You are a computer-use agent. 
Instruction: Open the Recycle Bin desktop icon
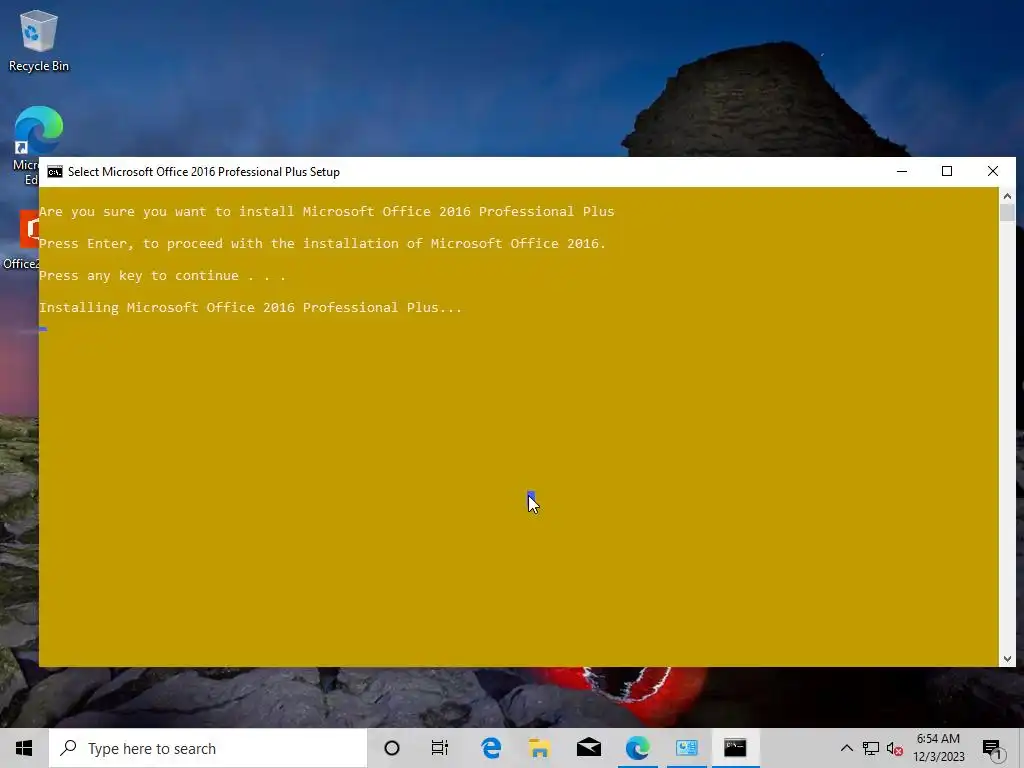(39, 40)
